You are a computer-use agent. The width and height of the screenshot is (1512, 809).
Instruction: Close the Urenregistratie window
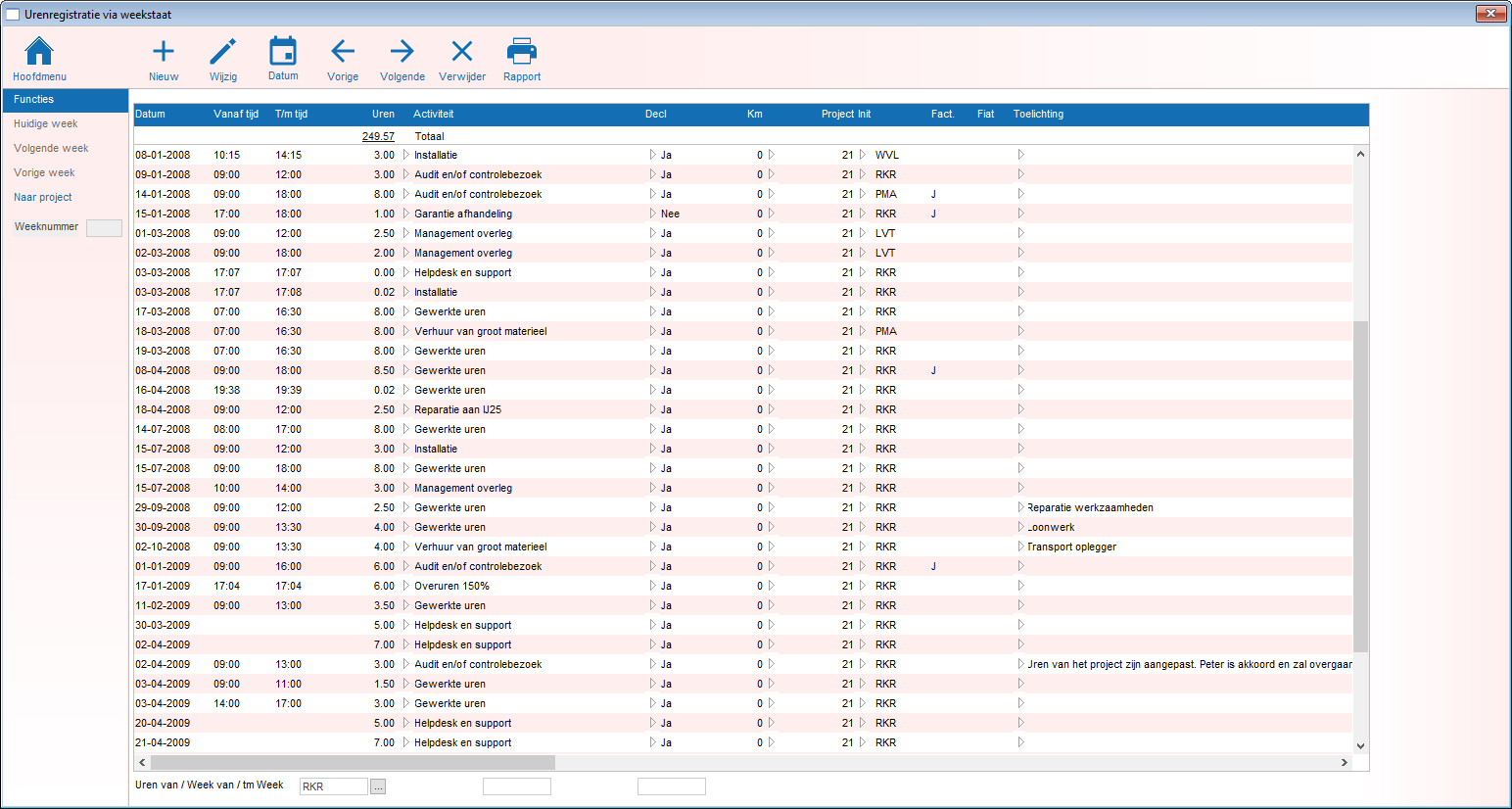1490,13
